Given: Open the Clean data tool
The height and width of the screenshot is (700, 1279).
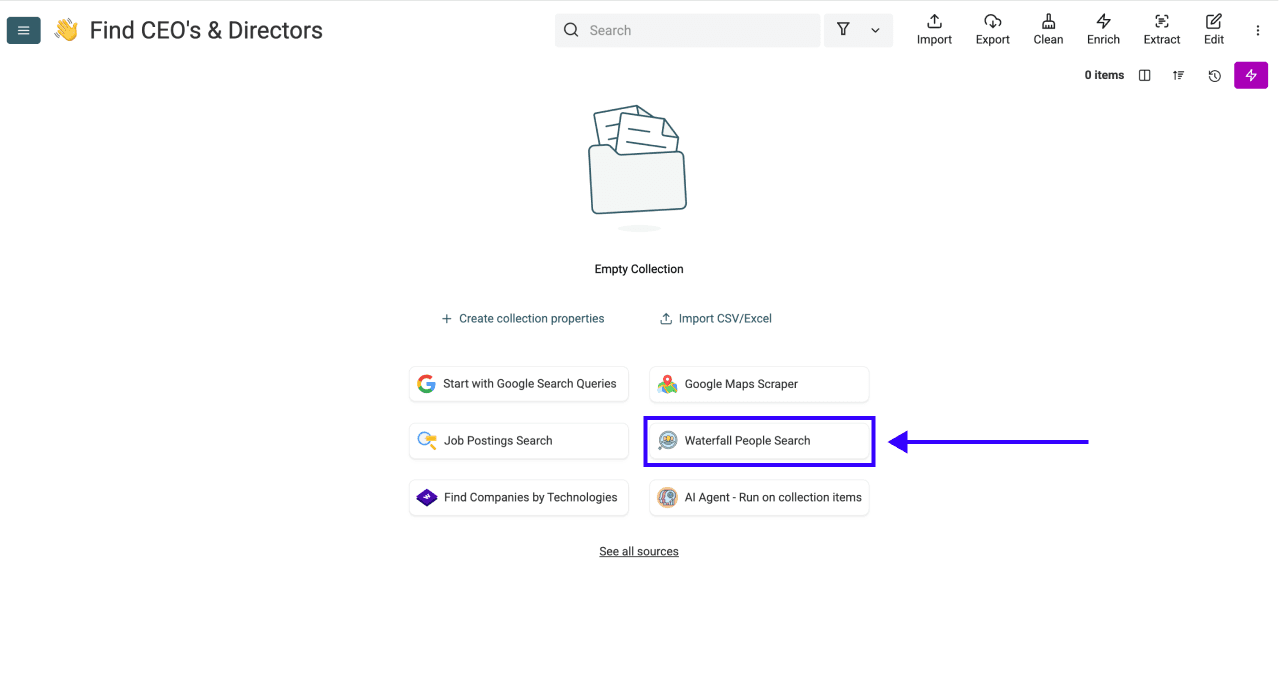Looking at the screenshot, I should (x=1047, y=29).
